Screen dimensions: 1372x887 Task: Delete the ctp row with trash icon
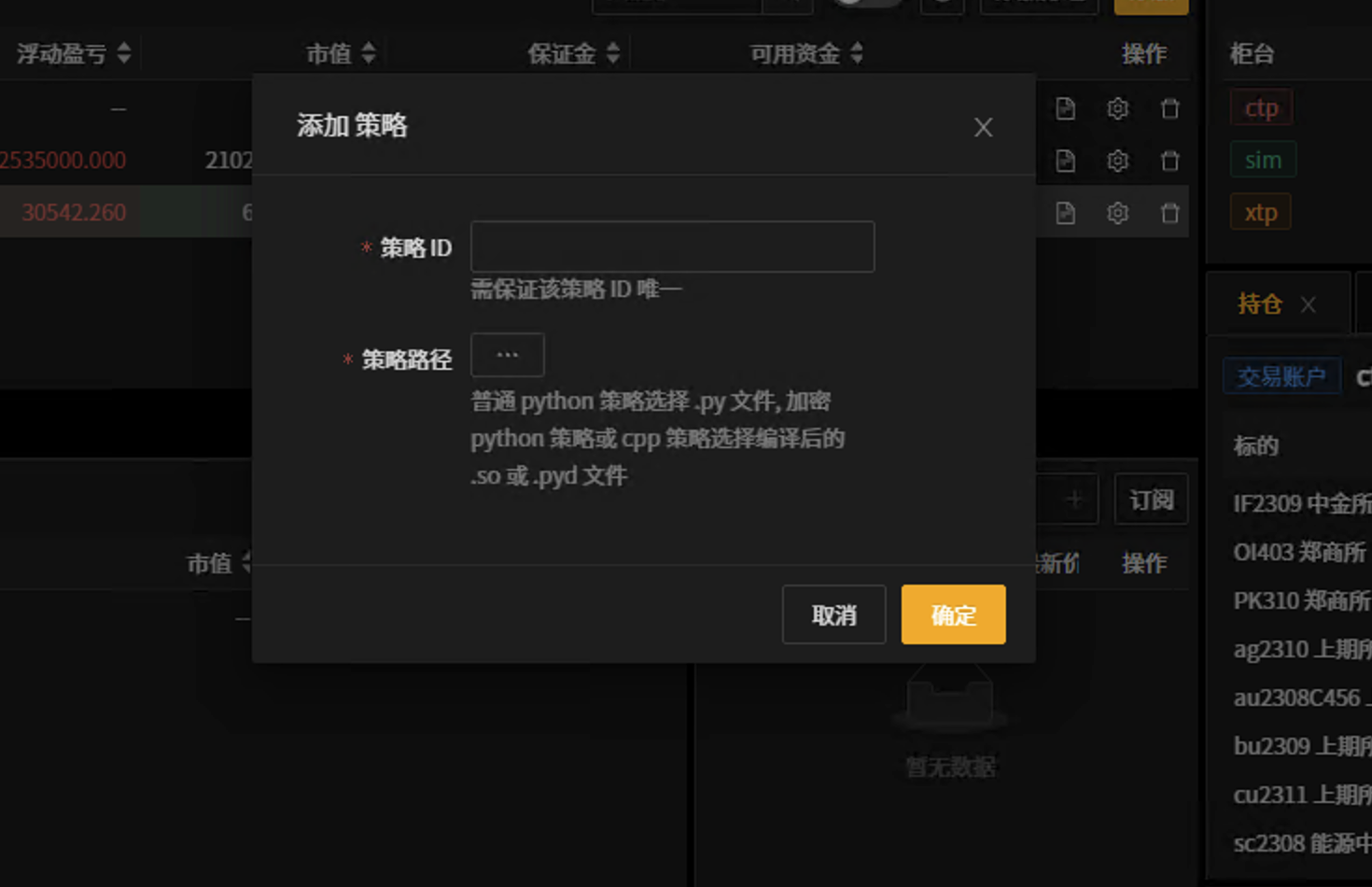[x=1169, y=108]
